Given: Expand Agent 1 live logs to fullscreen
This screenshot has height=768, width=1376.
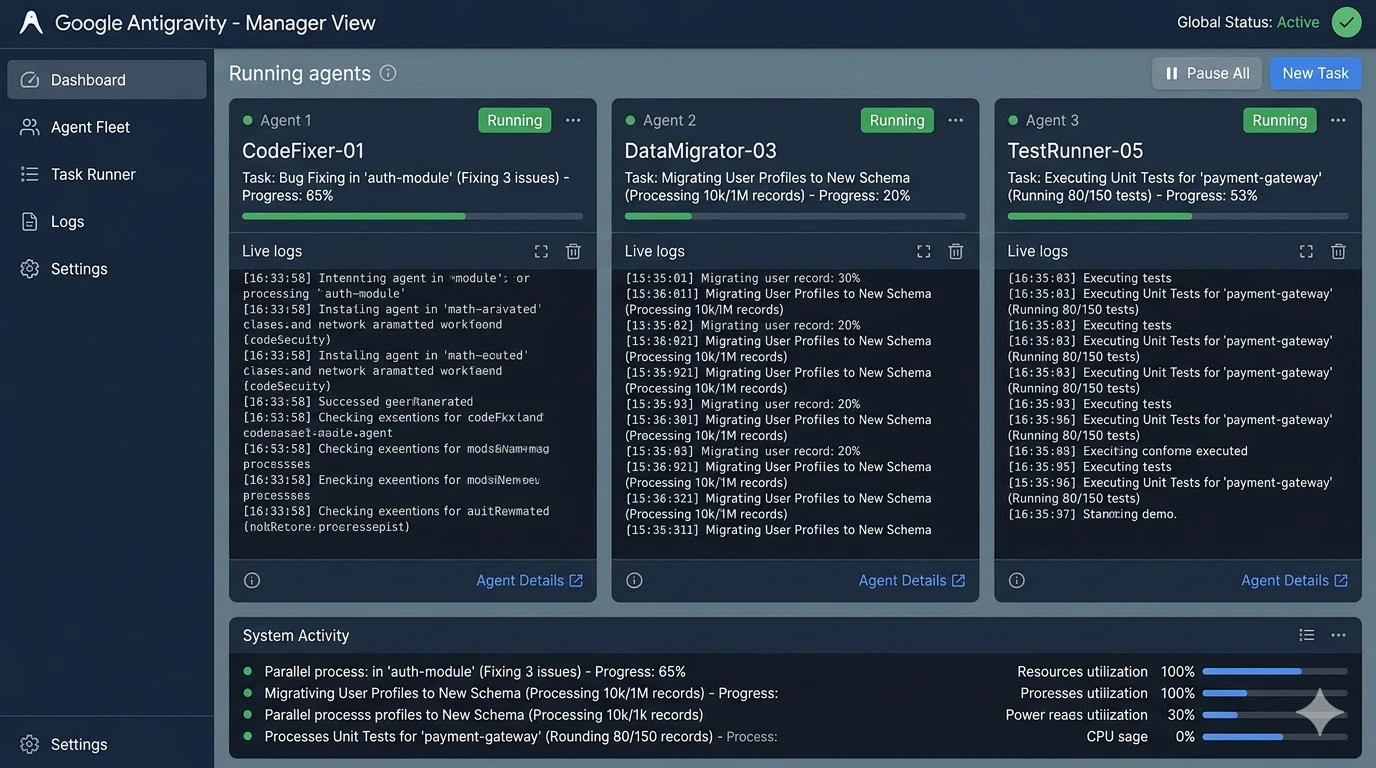Looking at the screenshot, I should coord(541,251).
